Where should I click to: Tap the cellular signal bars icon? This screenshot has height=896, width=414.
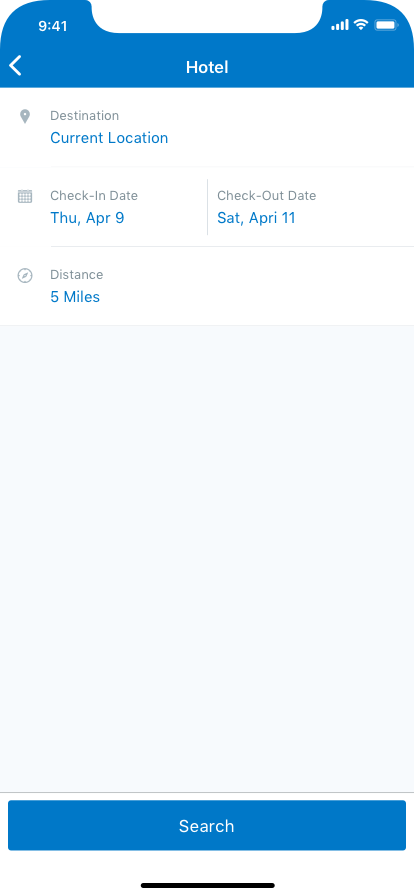(x=340, y=25)
